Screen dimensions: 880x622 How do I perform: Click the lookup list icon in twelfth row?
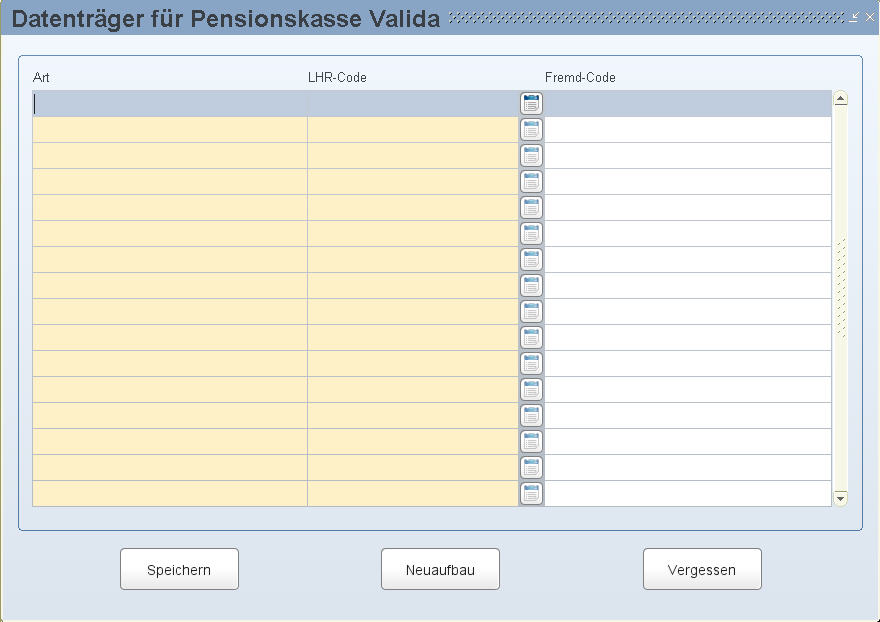(x=531, y=389)
